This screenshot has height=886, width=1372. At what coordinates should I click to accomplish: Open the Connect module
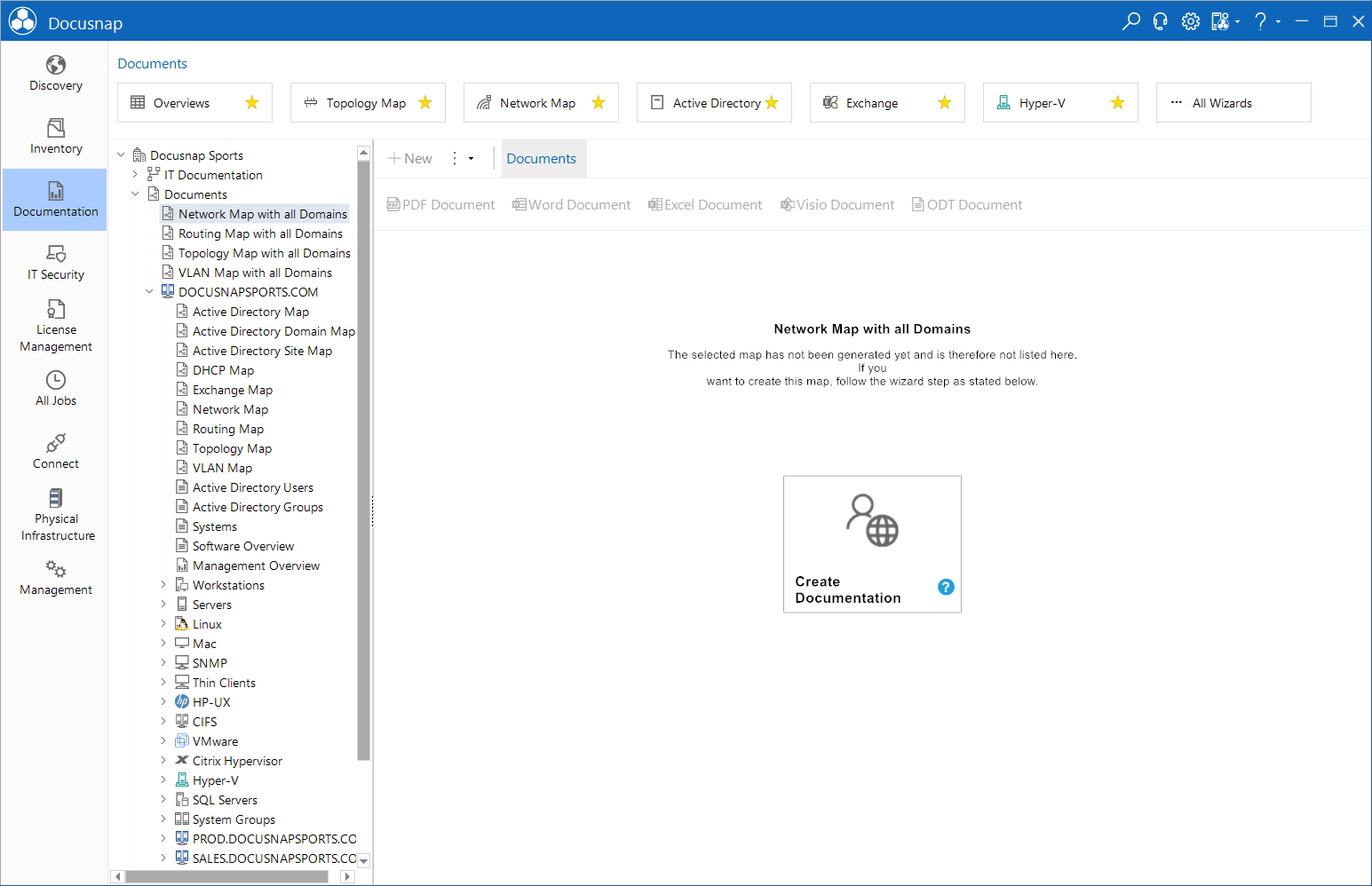pos(55,452)
